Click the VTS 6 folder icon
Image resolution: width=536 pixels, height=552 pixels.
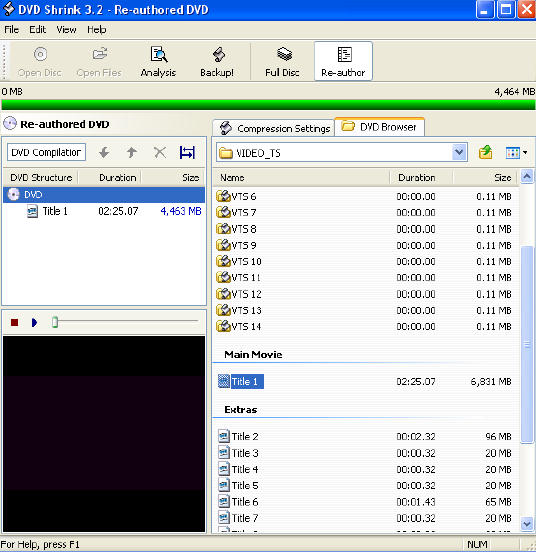(223, 196)
